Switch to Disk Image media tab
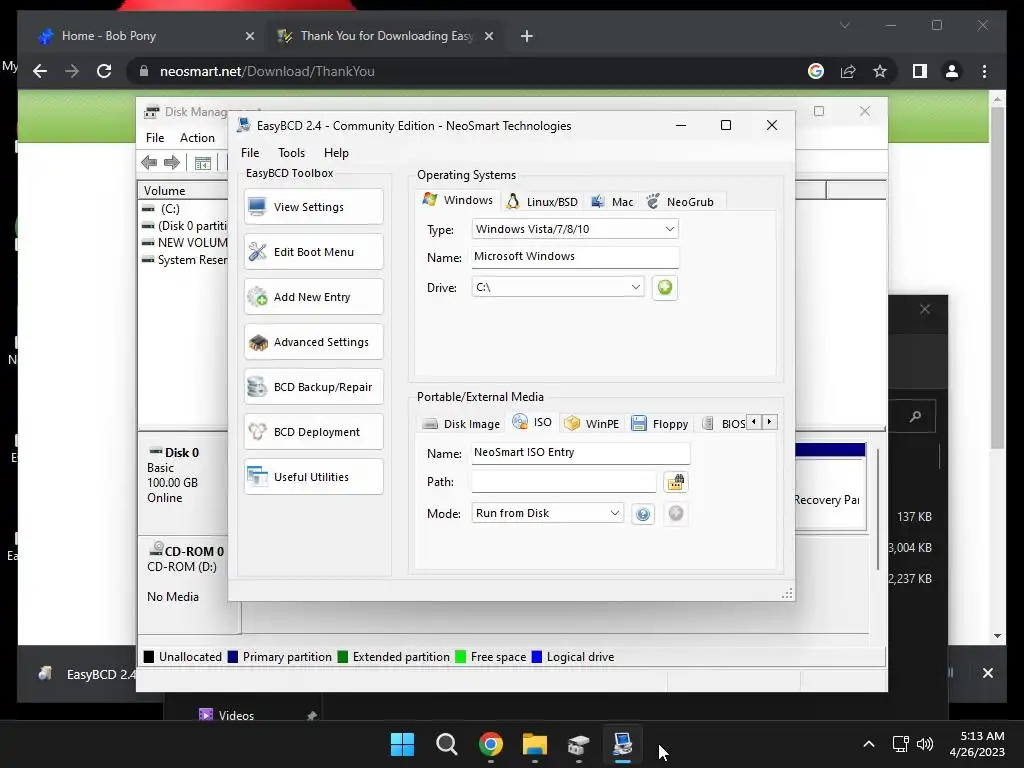 pyautogui.click(x=461, y=424)
